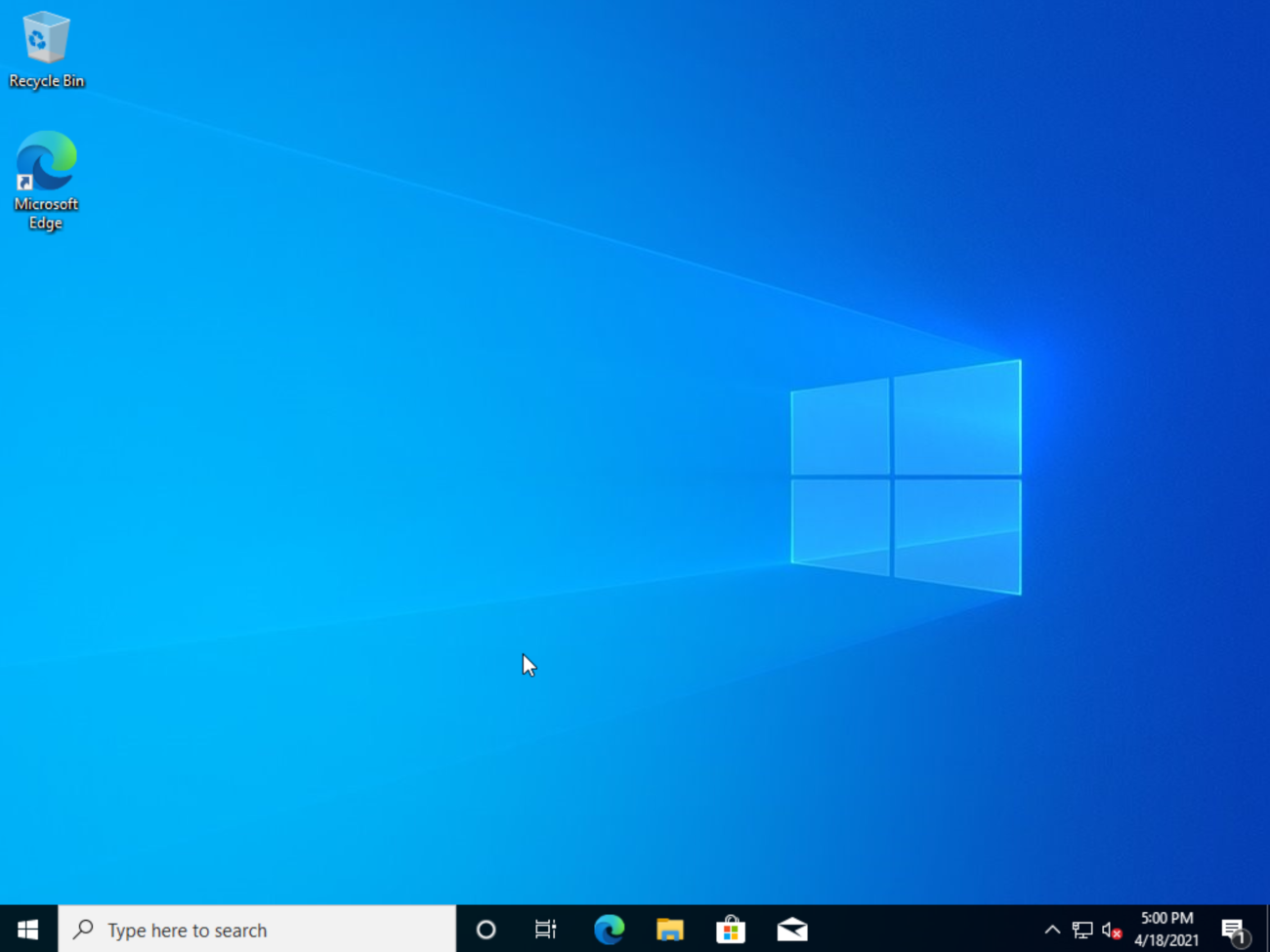Select the Cortana icon on the taskbar
The image size is (1270, 952).
pos(486,929)
